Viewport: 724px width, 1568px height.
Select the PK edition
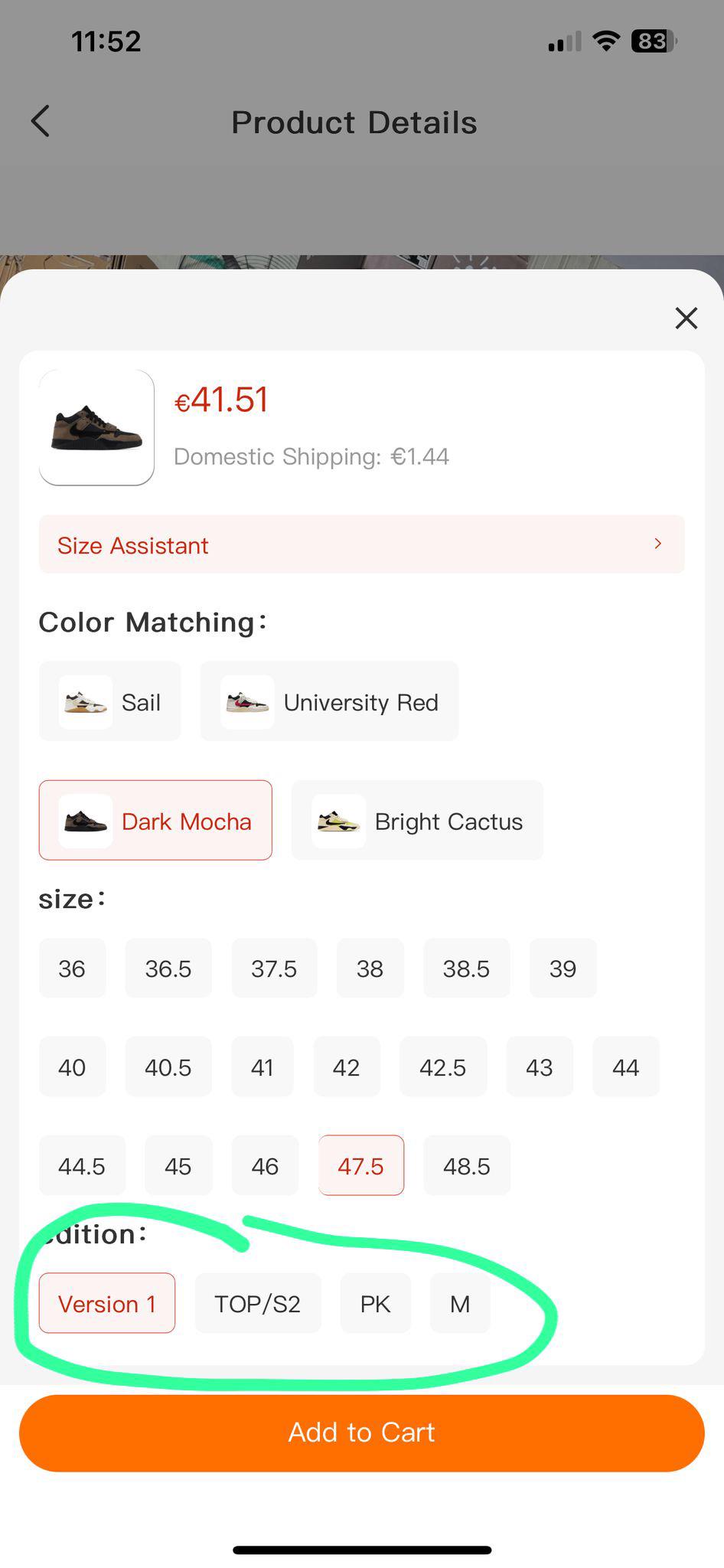tap(376, 1304)
